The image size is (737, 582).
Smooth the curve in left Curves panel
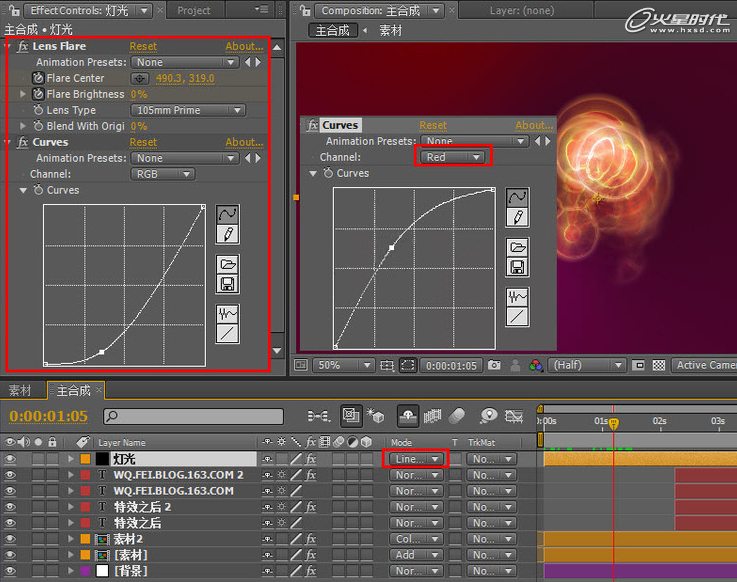(227, 314)
